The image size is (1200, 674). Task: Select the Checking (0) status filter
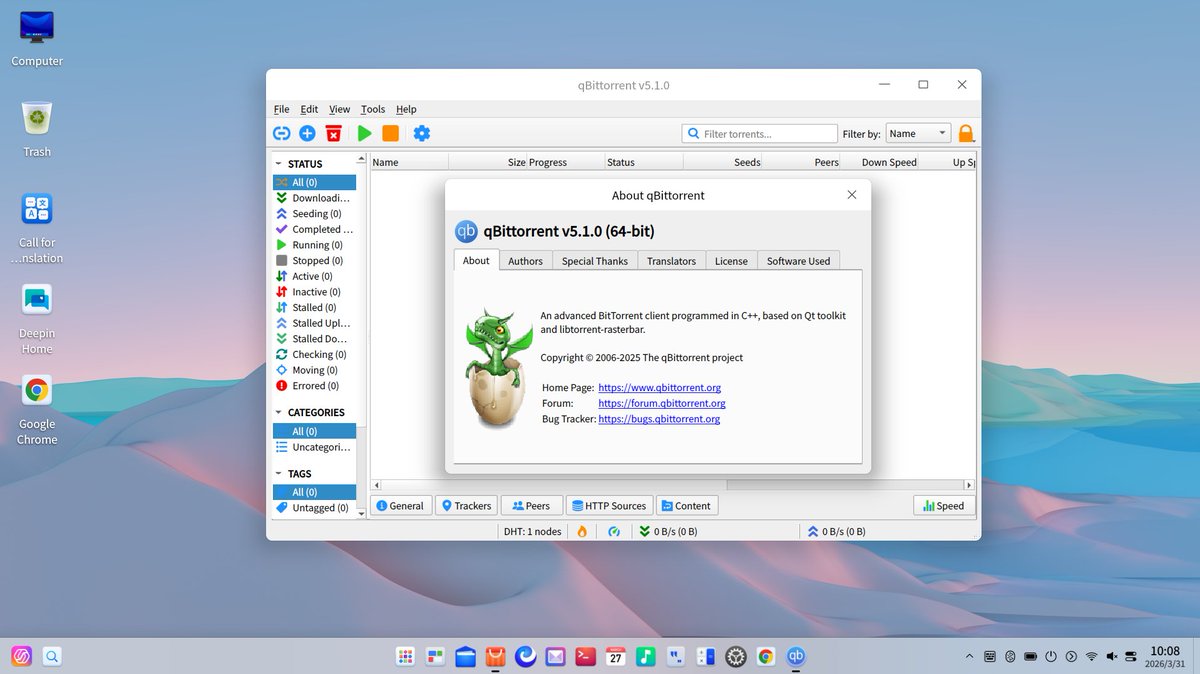[314, 355]
